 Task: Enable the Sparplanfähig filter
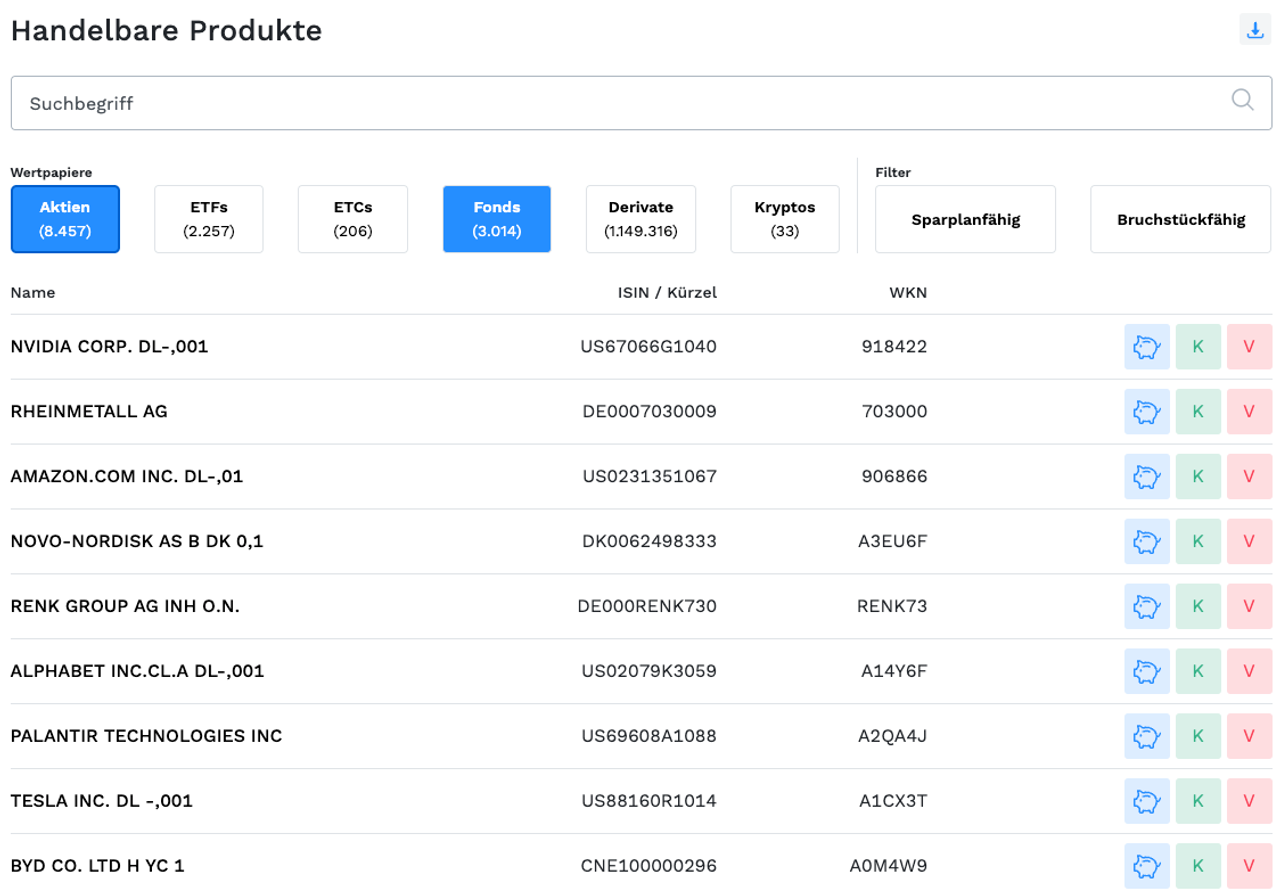(965, 219)
